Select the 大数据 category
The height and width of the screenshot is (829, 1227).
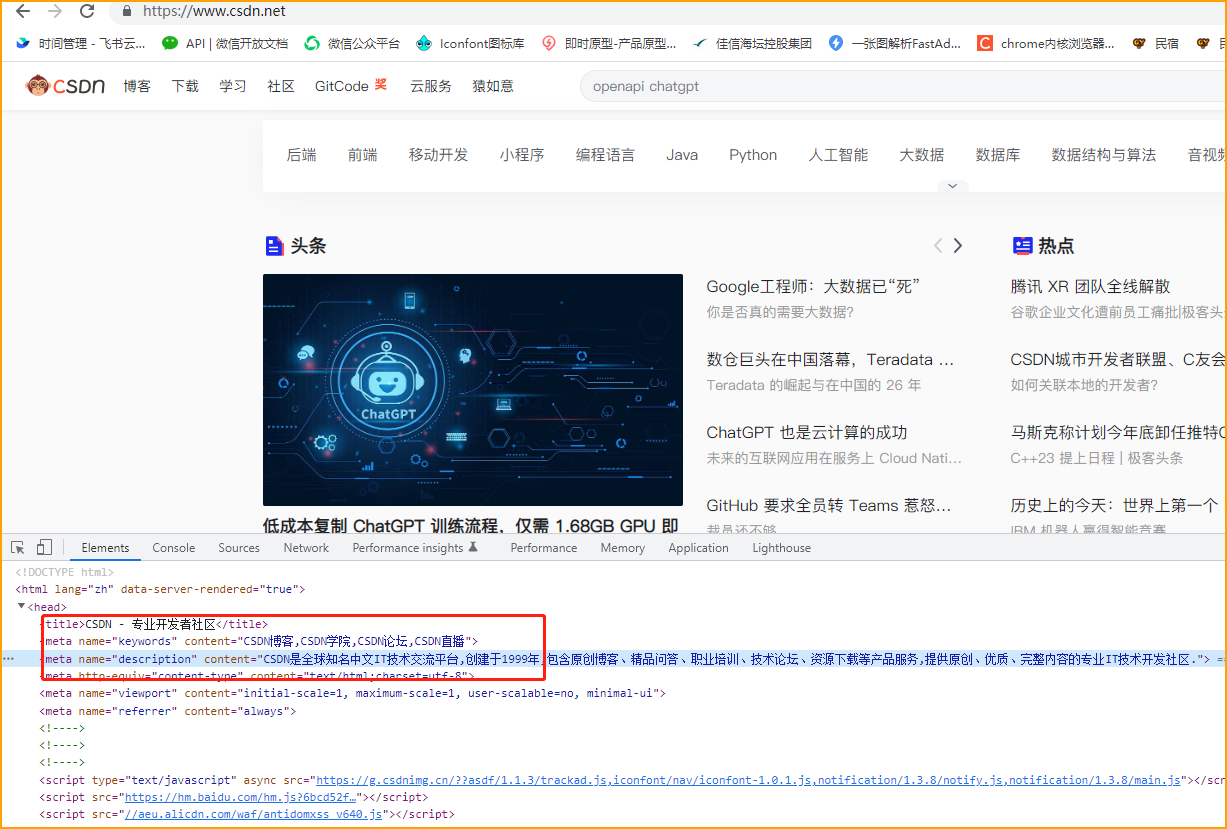tap(921, 155)
